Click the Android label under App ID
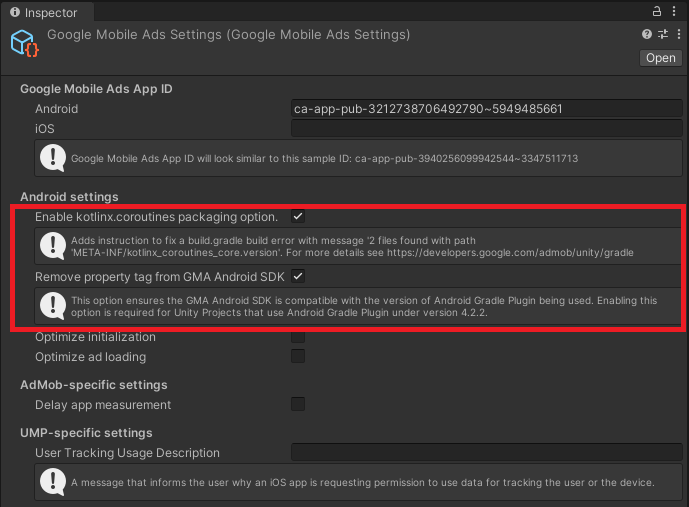Viewport: 689px width, 507px height. pyautogui.click(x=57, y=109)
